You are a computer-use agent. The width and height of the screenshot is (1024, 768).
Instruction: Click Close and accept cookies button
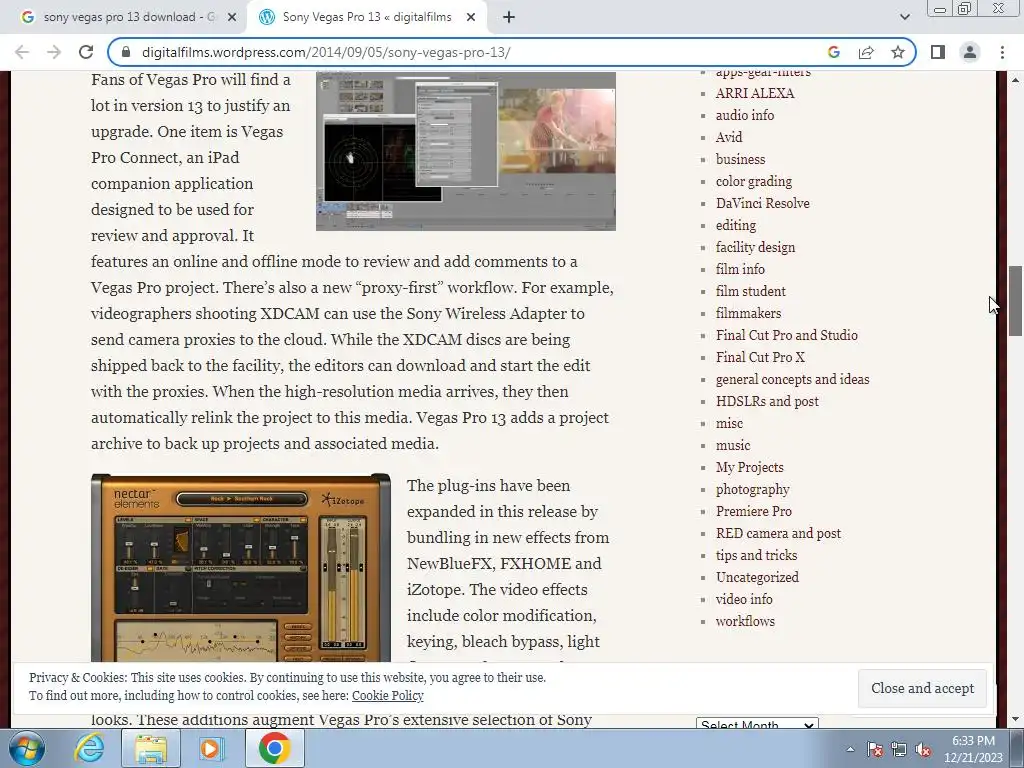pos(922,688)
